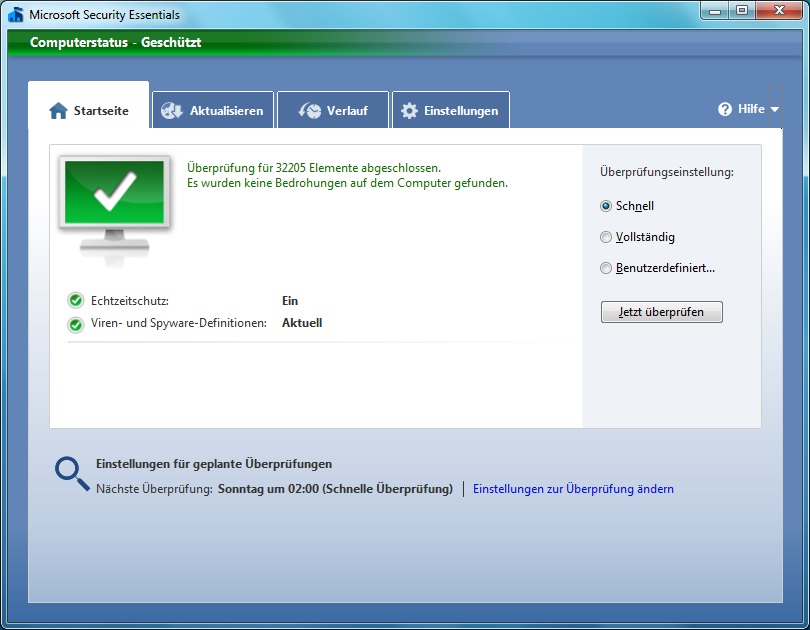
Task: Click the magnifying glass scheduled scan icon
Action: (x=72, y=474)
